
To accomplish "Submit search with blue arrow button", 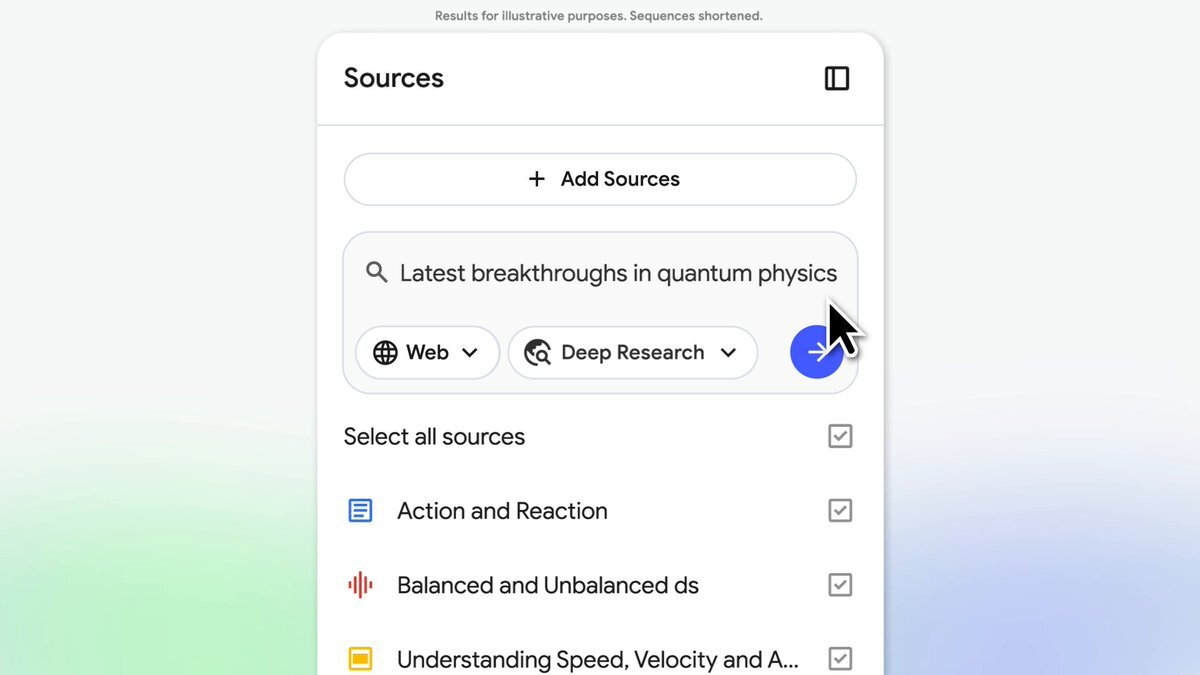I will click(816, 352).
